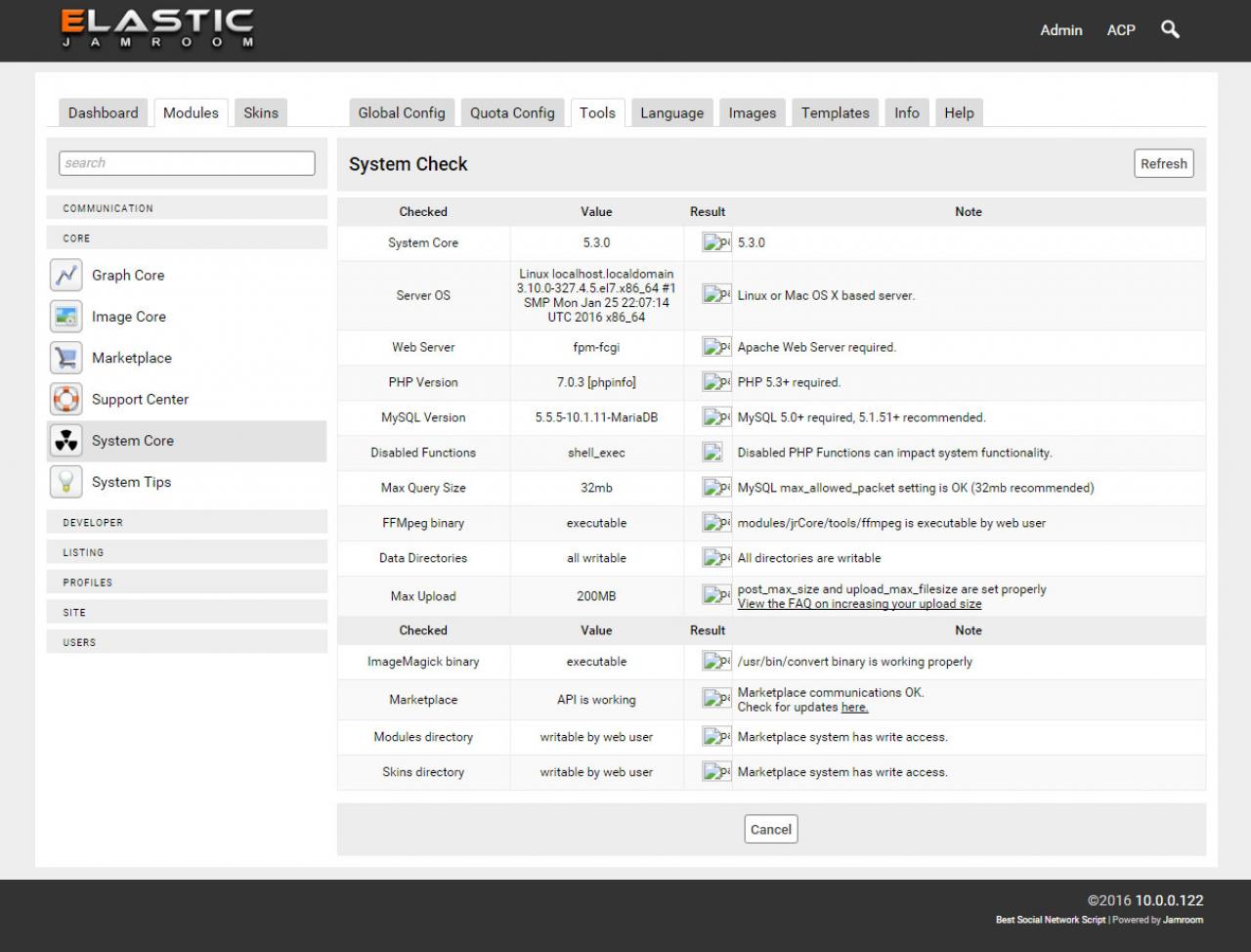The height and width of the screenshot is (952, 1251).
Task: Switch to the Global Config tab
Action: (401, 112)
